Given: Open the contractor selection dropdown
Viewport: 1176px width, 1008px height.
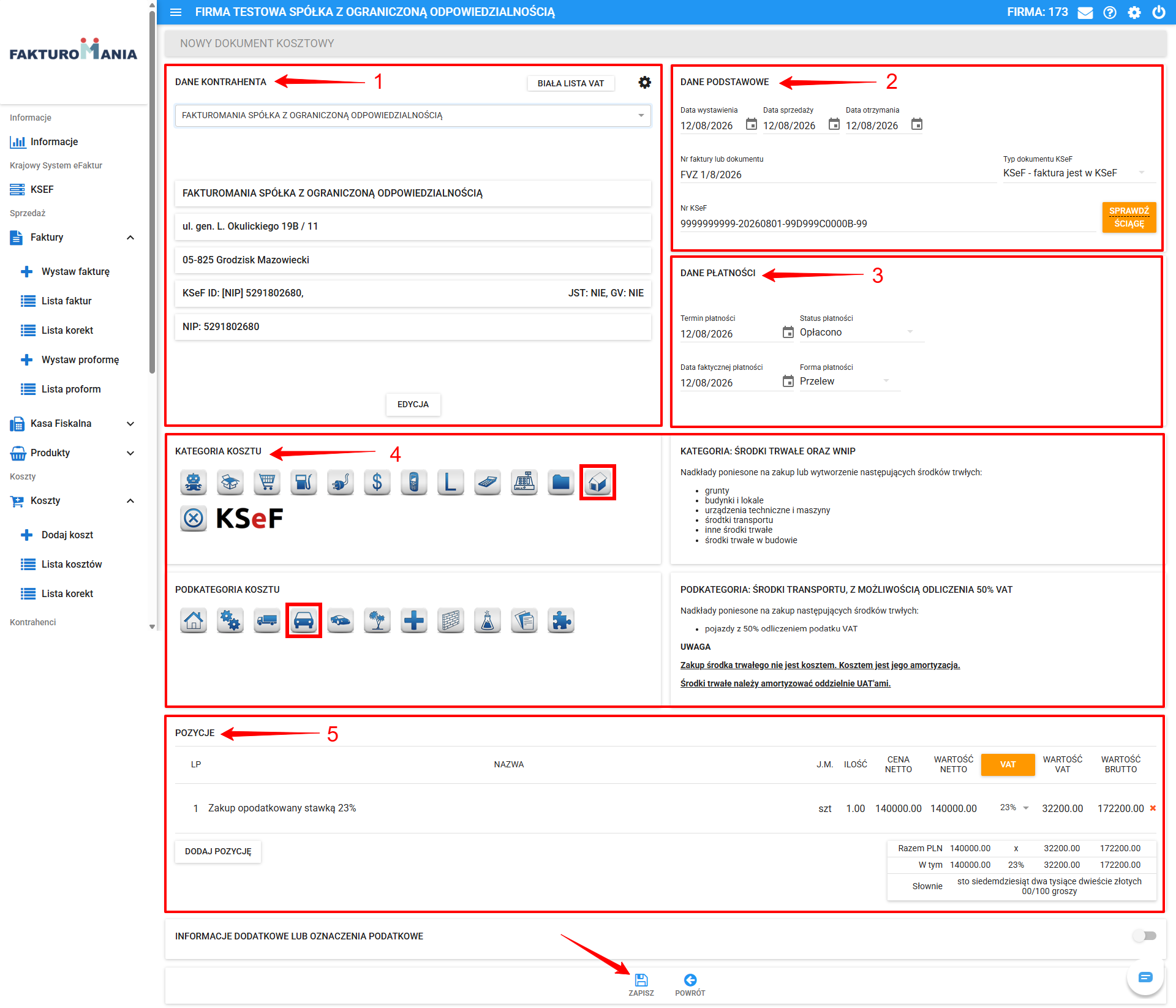Looking at the screenshot, I should click(x=413, y=115).
